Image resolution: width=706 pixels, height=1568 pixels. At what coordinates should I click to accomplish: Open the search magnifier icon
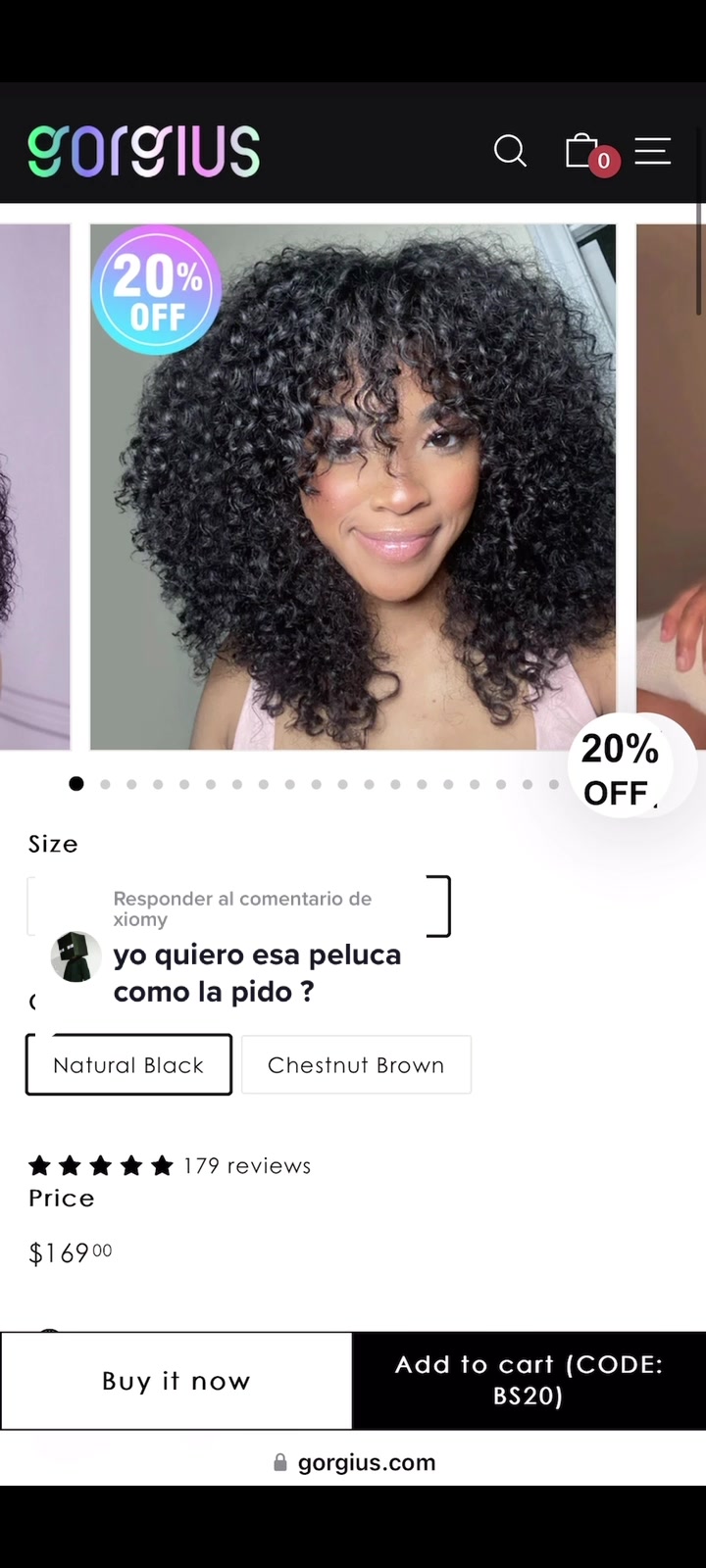[510, 151]
